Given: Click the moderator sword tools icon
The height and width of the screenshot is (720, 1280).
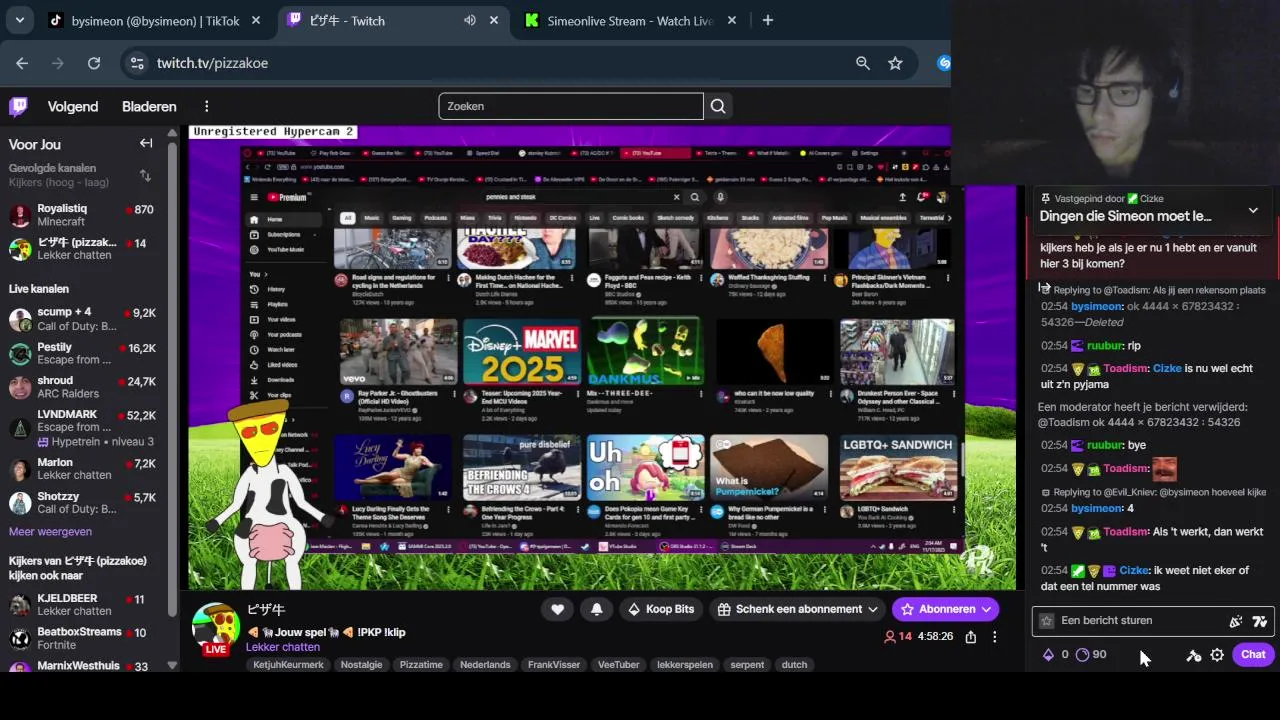Looking at the screenshot, I should pos(1193,655).
